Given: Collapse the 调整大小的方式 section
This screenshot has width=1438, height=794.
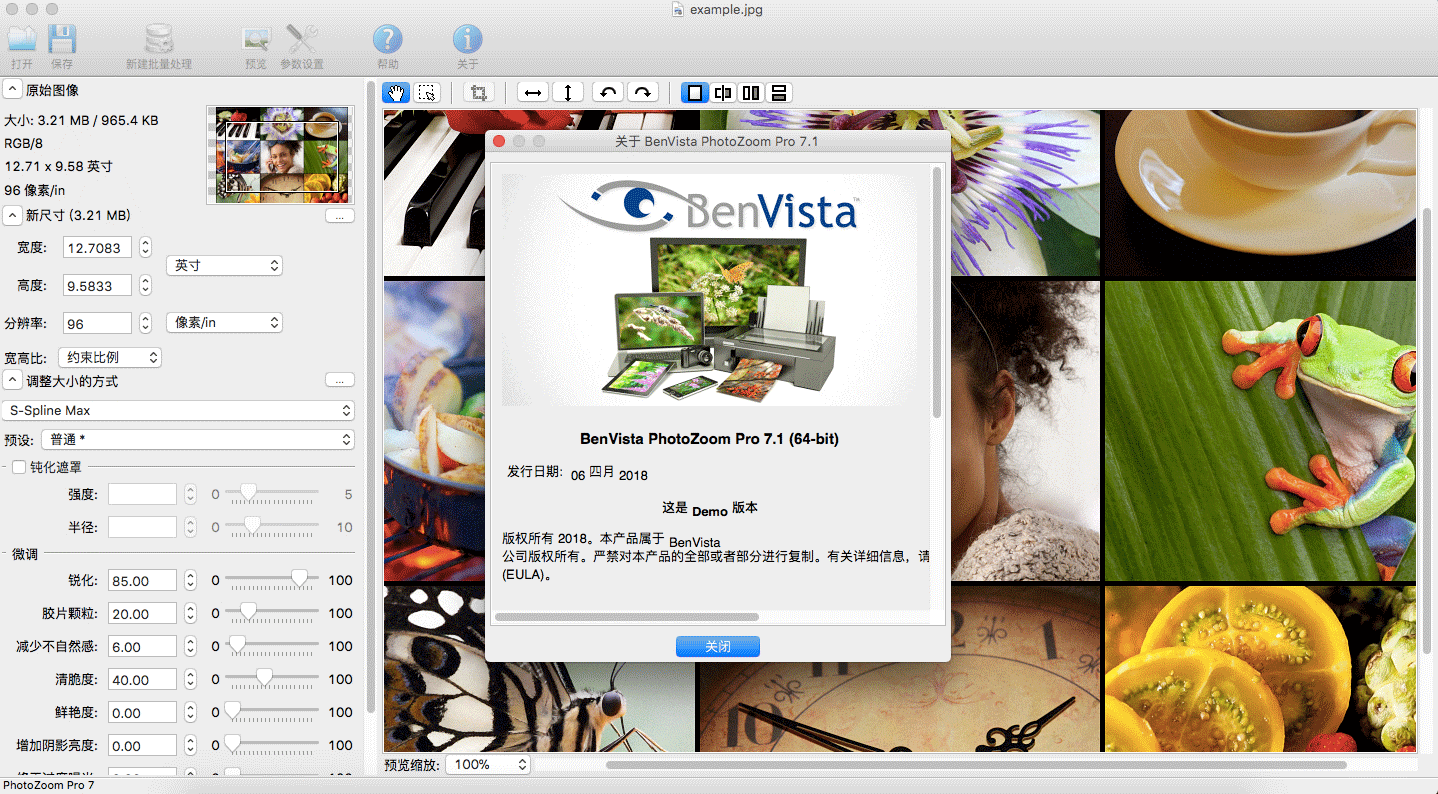Looking at the screenshot, I should coord(12,381).
